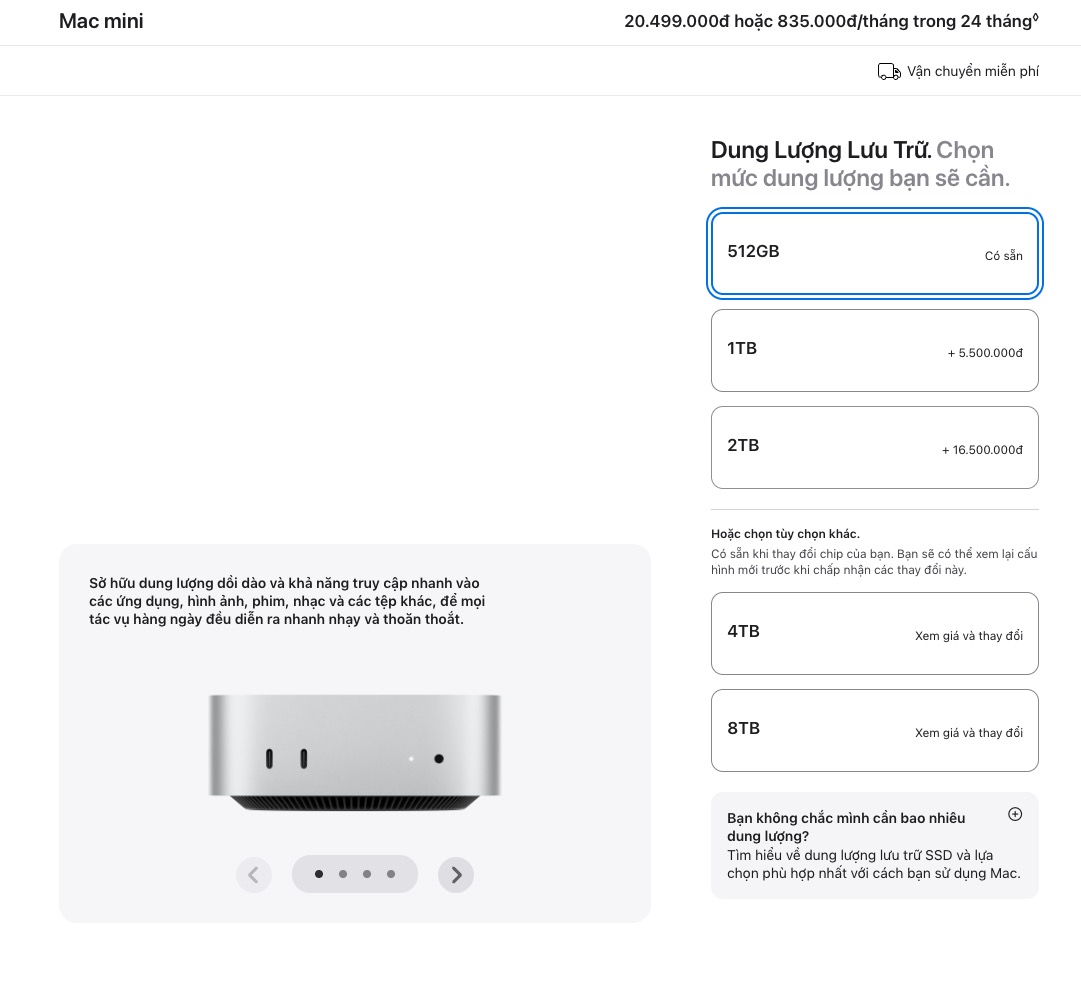The width and height of the screenshot is (1081, 997).
Task: Click 'Vận chuyển miễn phí' text
Action: click(973, 72)
